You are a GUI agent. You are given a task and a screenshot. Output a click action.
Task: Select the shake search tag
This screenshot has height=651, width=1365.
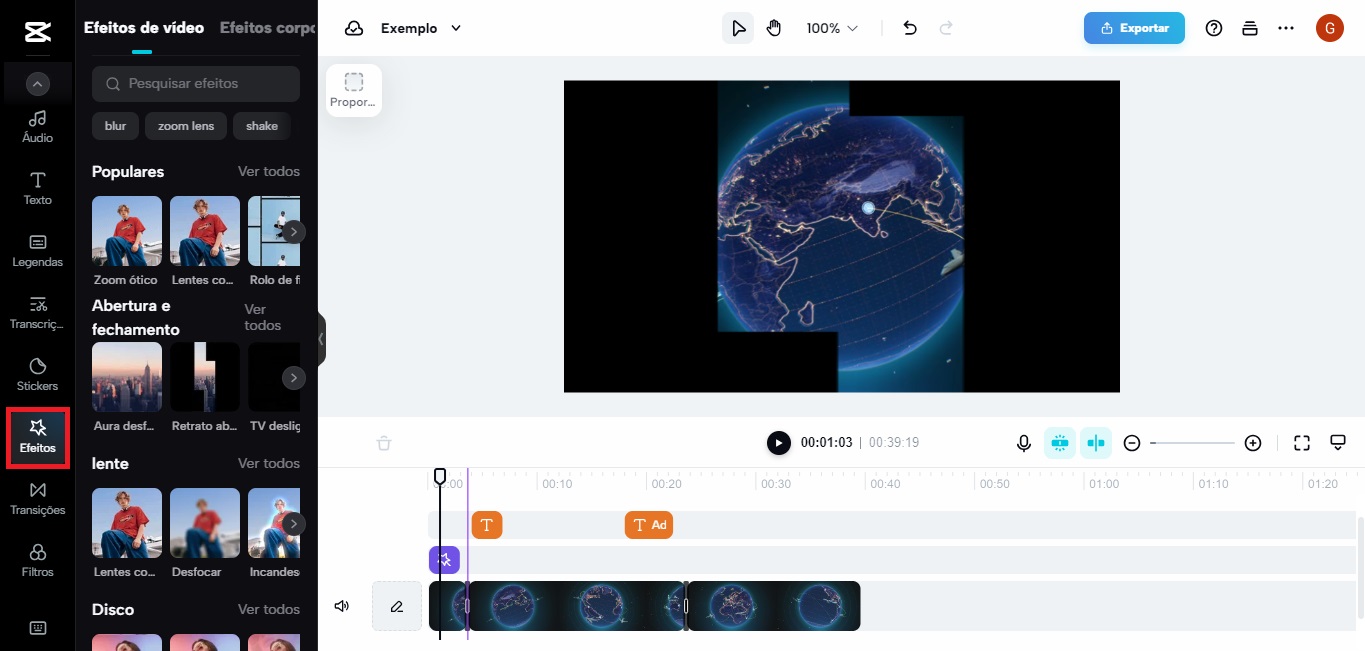tap(262, 126)
